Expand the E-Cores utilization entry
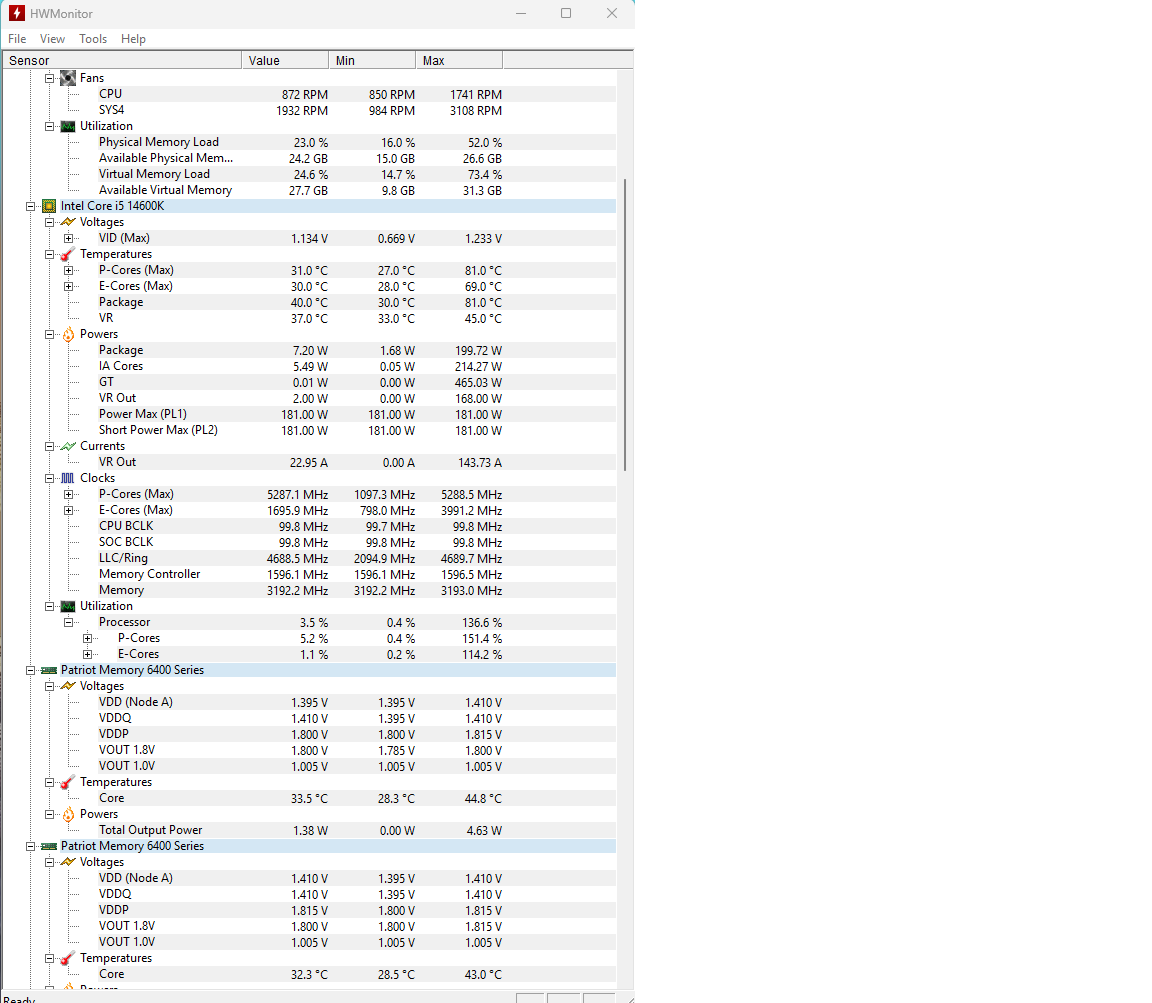Screen dimensions: 1152x1003 pos(87,655)
